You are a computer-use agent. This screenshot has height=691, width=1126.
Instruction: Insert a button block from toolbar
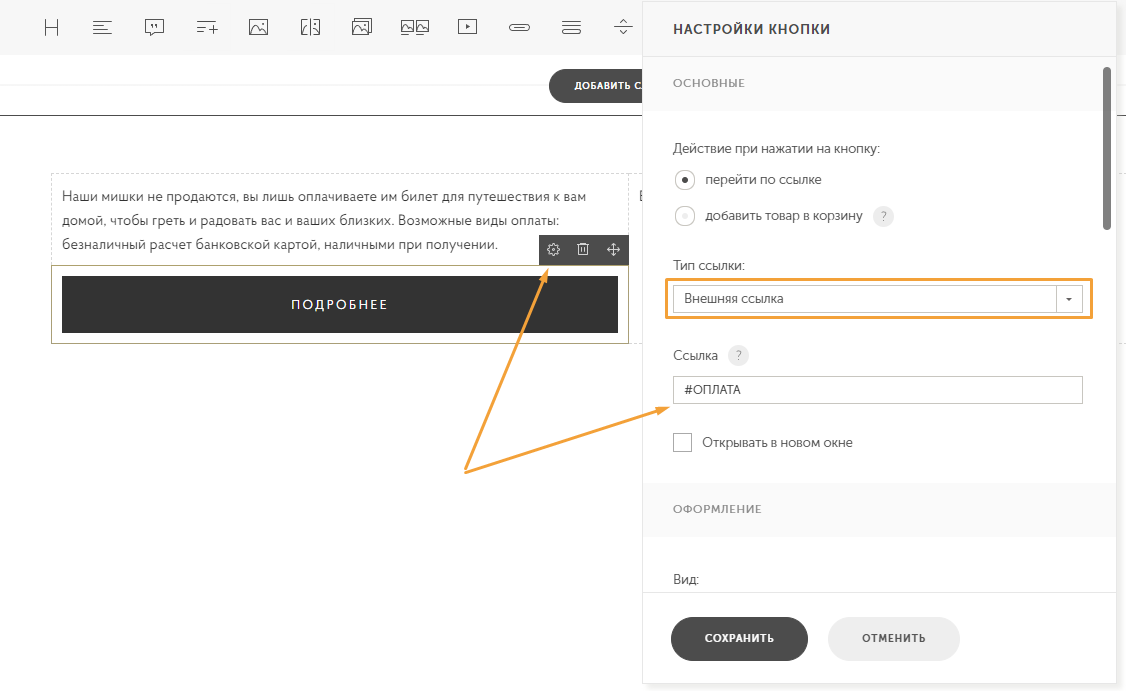click(519, 28)
